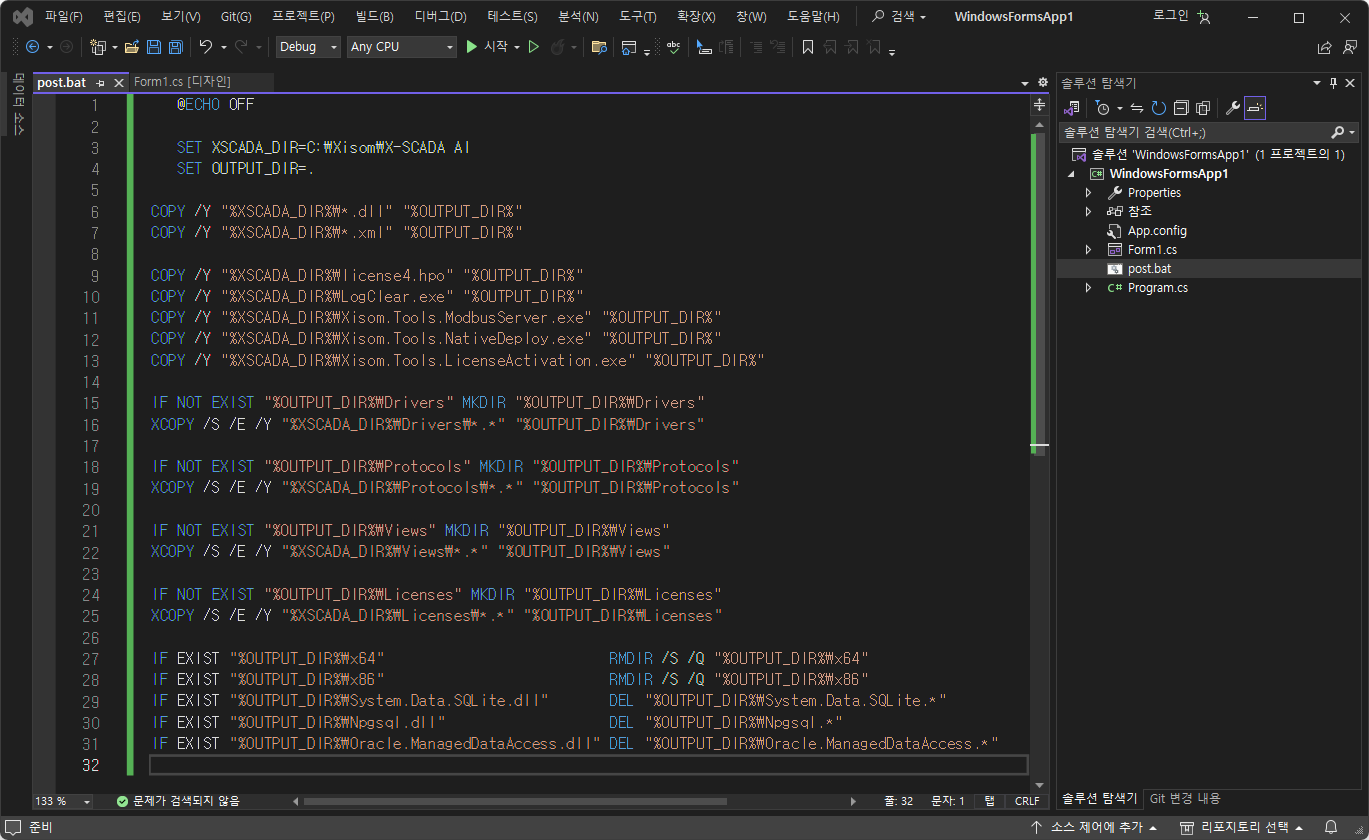Click 소스 제어에 추가 in status bar
Image resolution: width=1369 pixels, height=840 pixels.
pos(1096,827)
